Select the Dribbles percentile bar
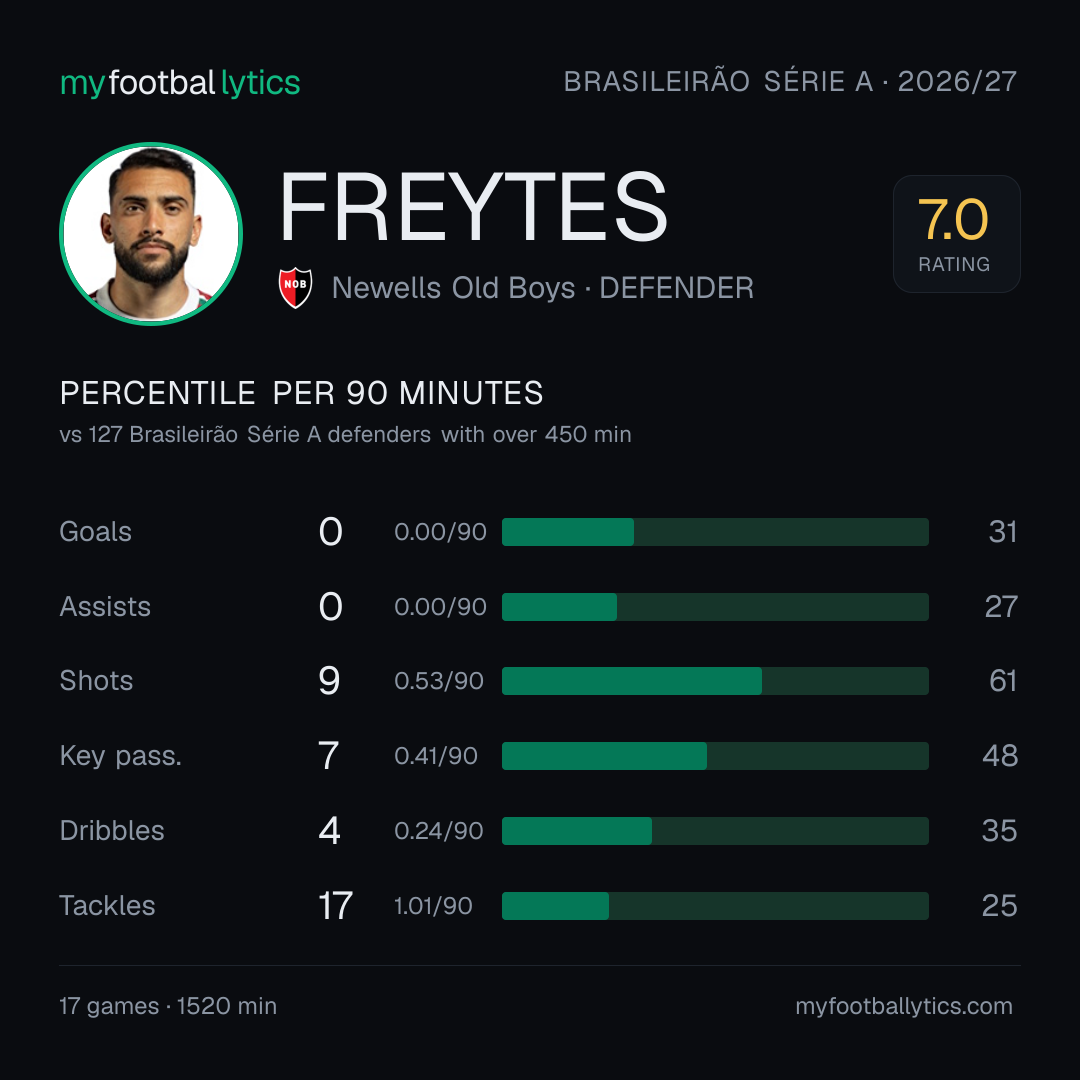Screen dimensions: 1080x1080 715,831
